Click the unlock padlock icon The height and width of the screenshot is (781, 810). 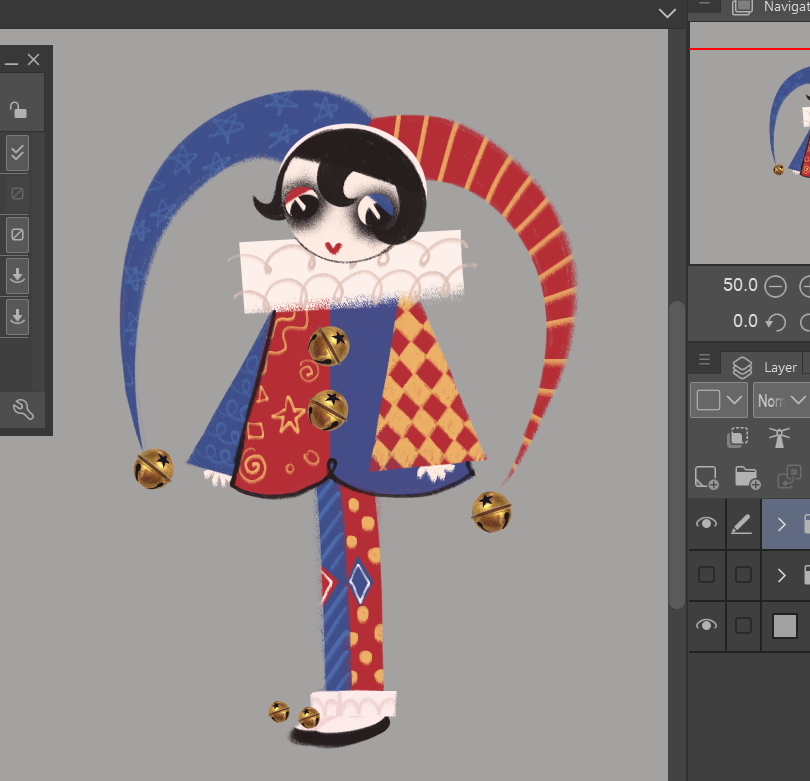point(18,110)
